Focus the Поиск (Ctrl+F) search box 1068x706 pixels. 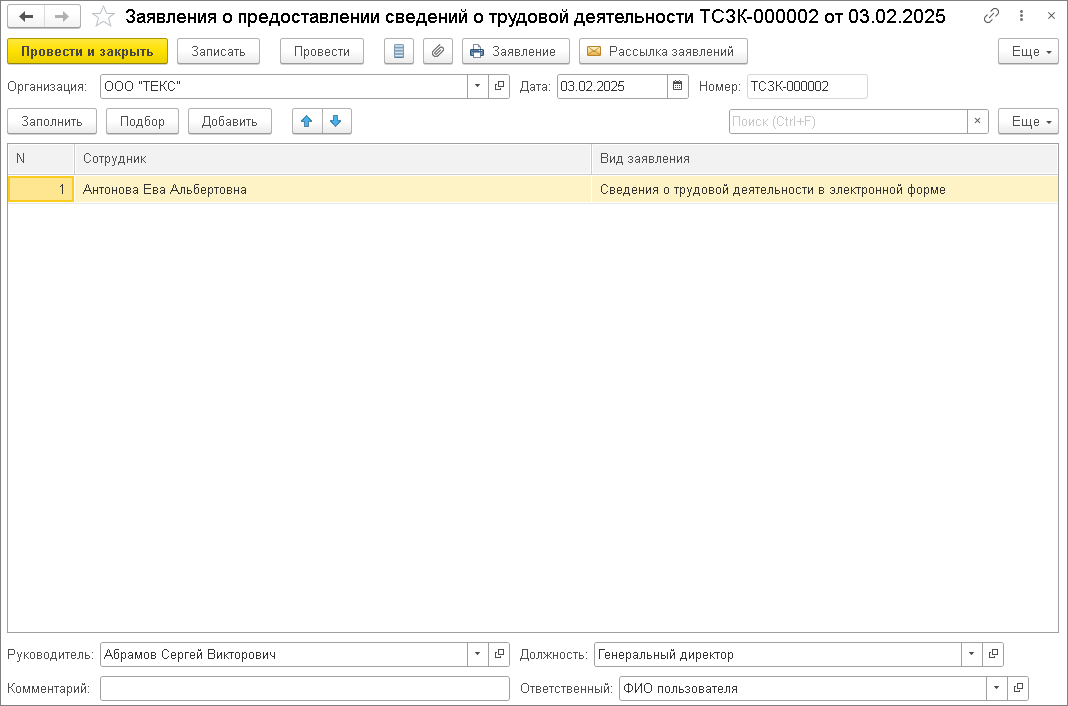[848, 121]
